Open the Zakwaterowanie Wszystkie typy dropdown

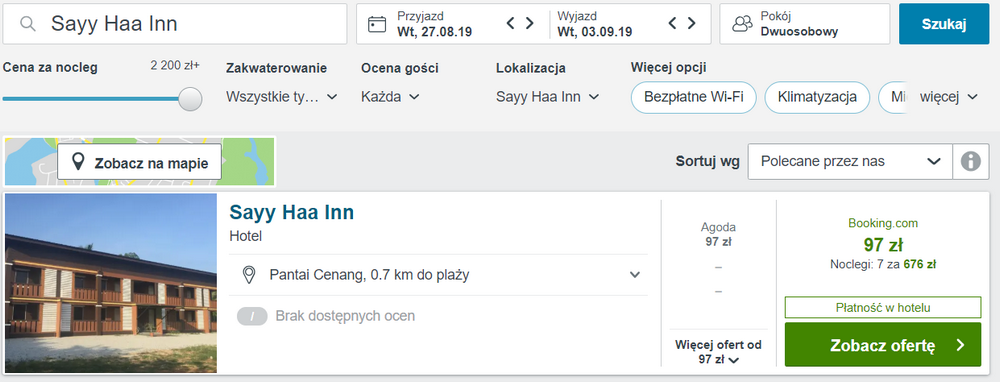(x=281, y=97)
